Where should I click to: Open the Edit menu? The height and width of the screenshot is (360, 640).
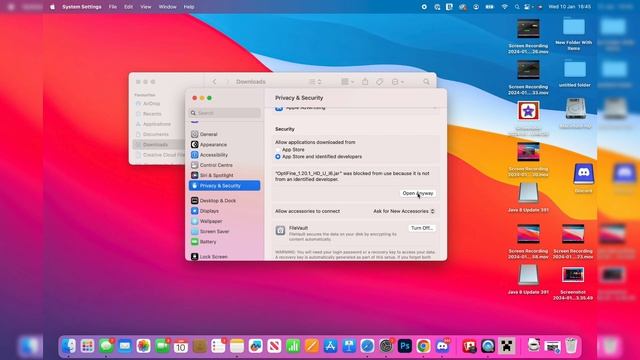(x=129, y=7)
